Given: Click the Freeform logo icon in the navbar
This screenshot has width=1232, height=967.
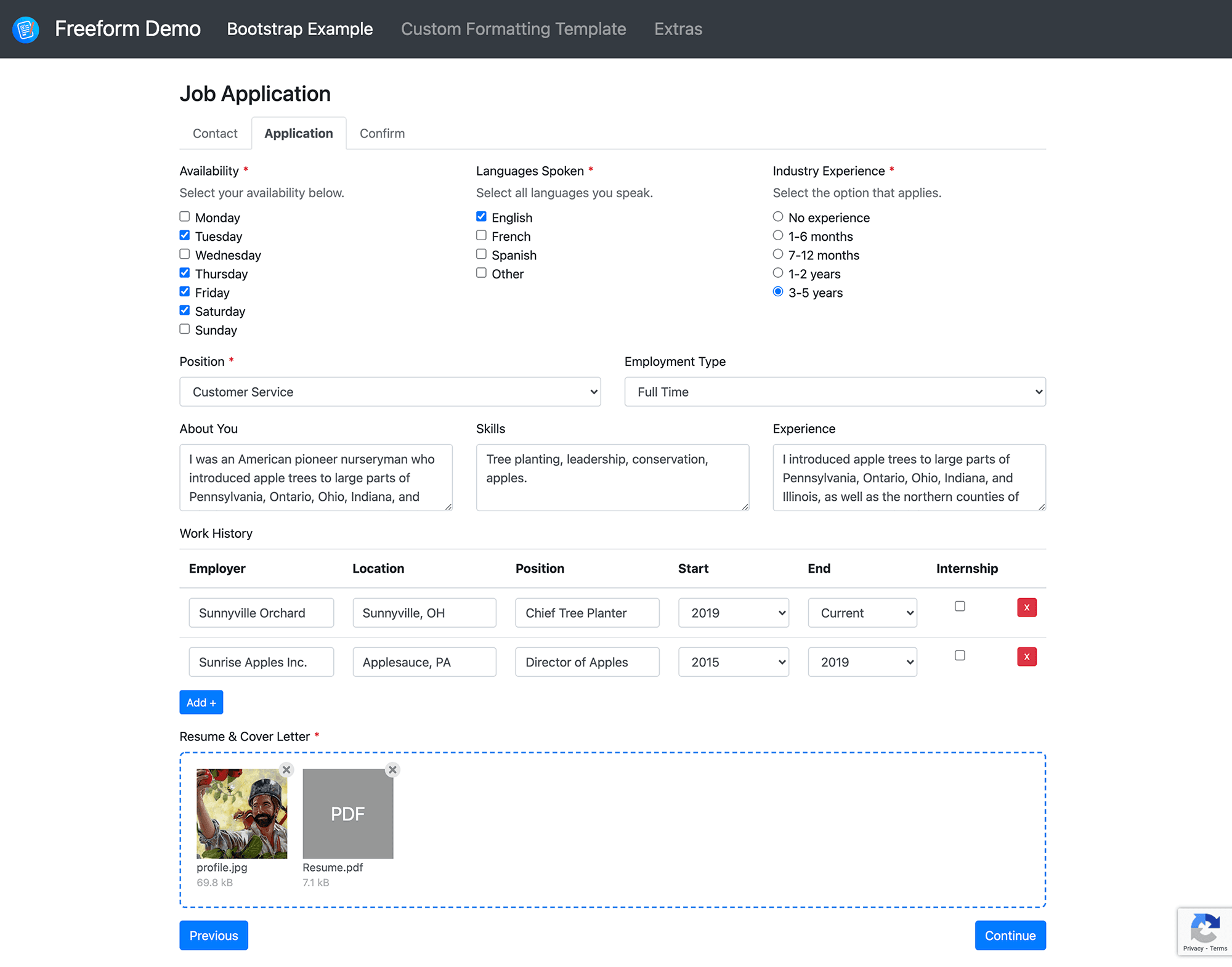Looking at the screenshot, I should point(25,28).
